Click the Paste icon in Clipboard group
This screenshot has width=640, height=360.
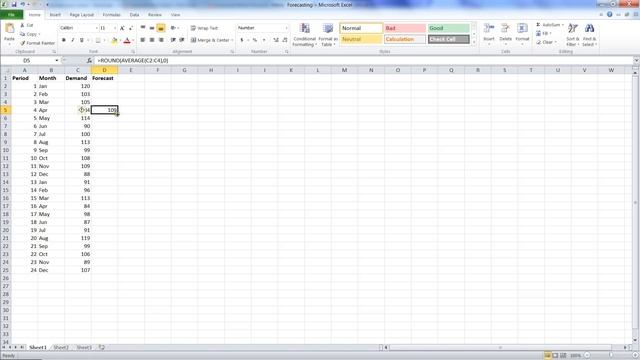tap(9, 29)
